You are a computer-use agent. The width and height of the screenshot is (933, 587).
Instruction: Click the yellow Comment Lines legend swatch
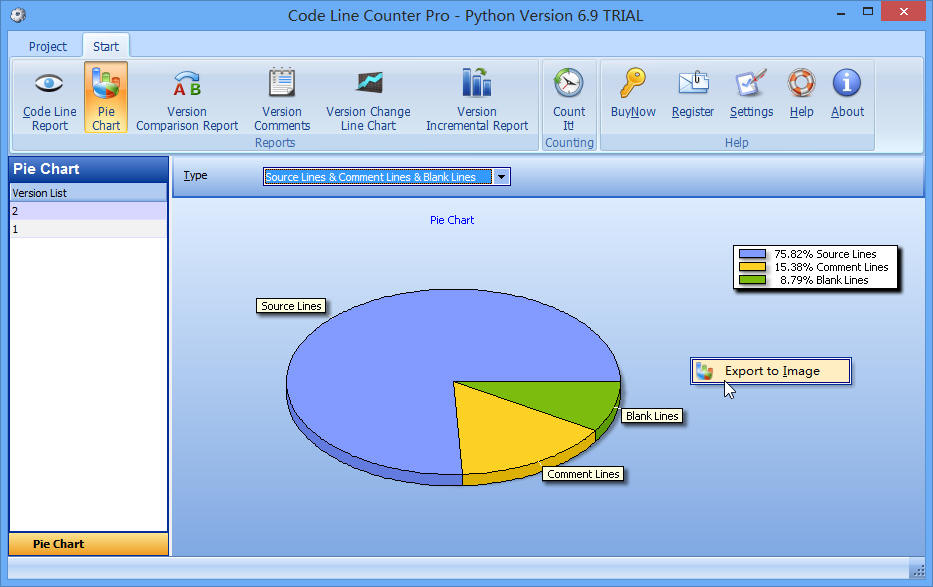(x=752, y=267)
